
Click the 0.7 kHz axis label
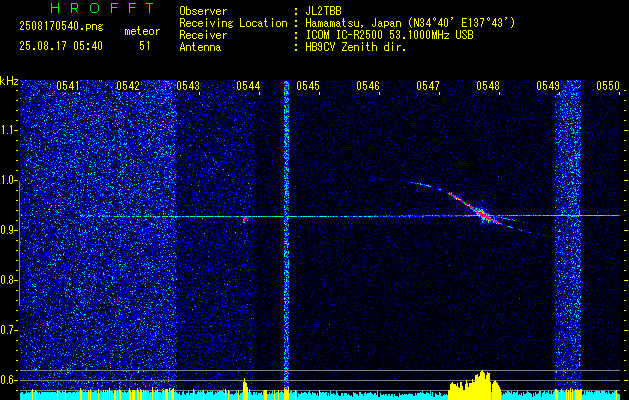pos(9,330)
